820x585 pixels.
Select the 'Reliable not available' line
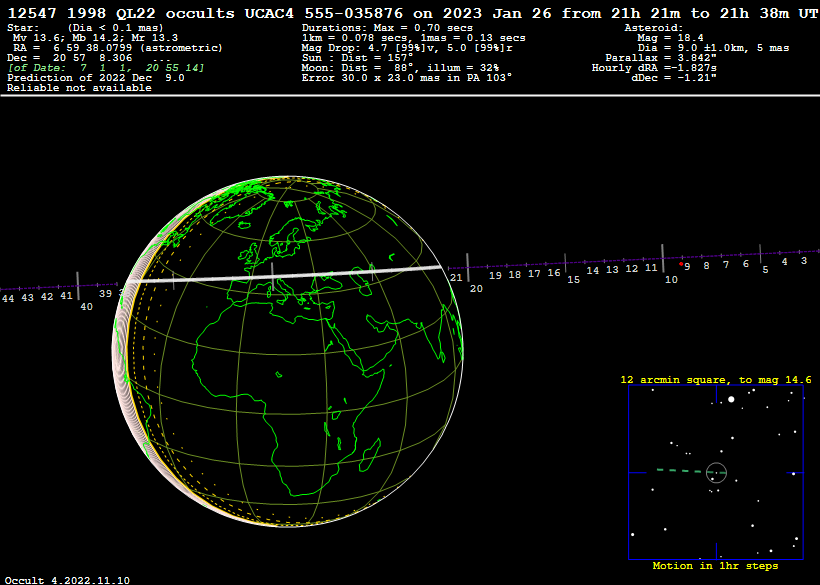click(79, 88)
